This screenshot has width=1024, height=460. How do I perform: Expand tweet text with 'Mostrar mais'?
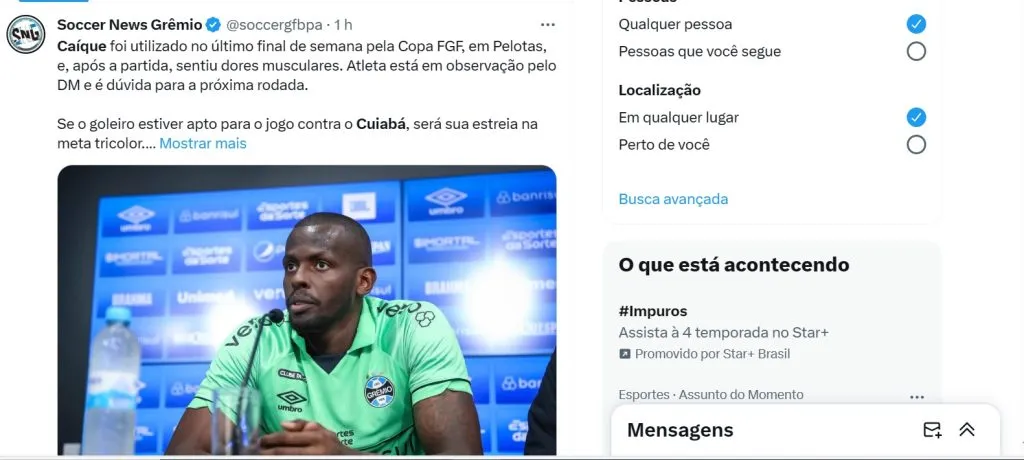[203, 143]
